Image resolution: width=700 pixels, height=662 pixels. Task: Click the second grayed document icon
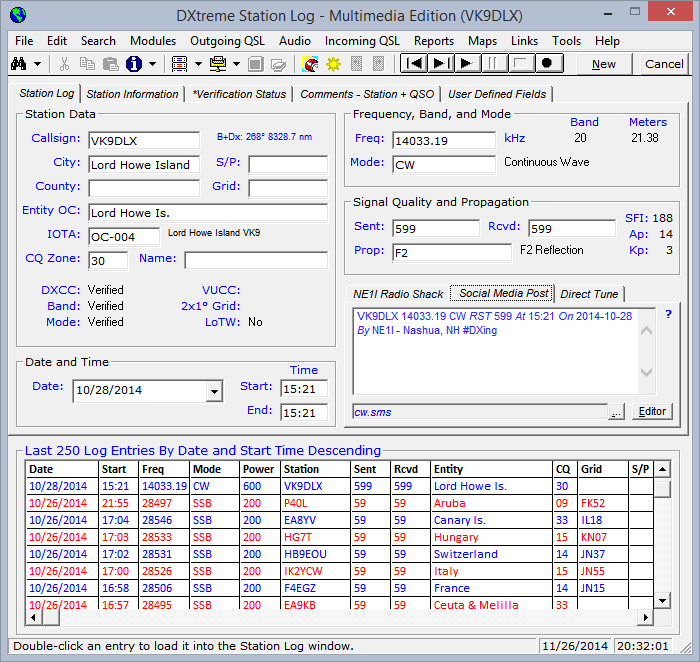pyautogui.click(x=378, y=64)
